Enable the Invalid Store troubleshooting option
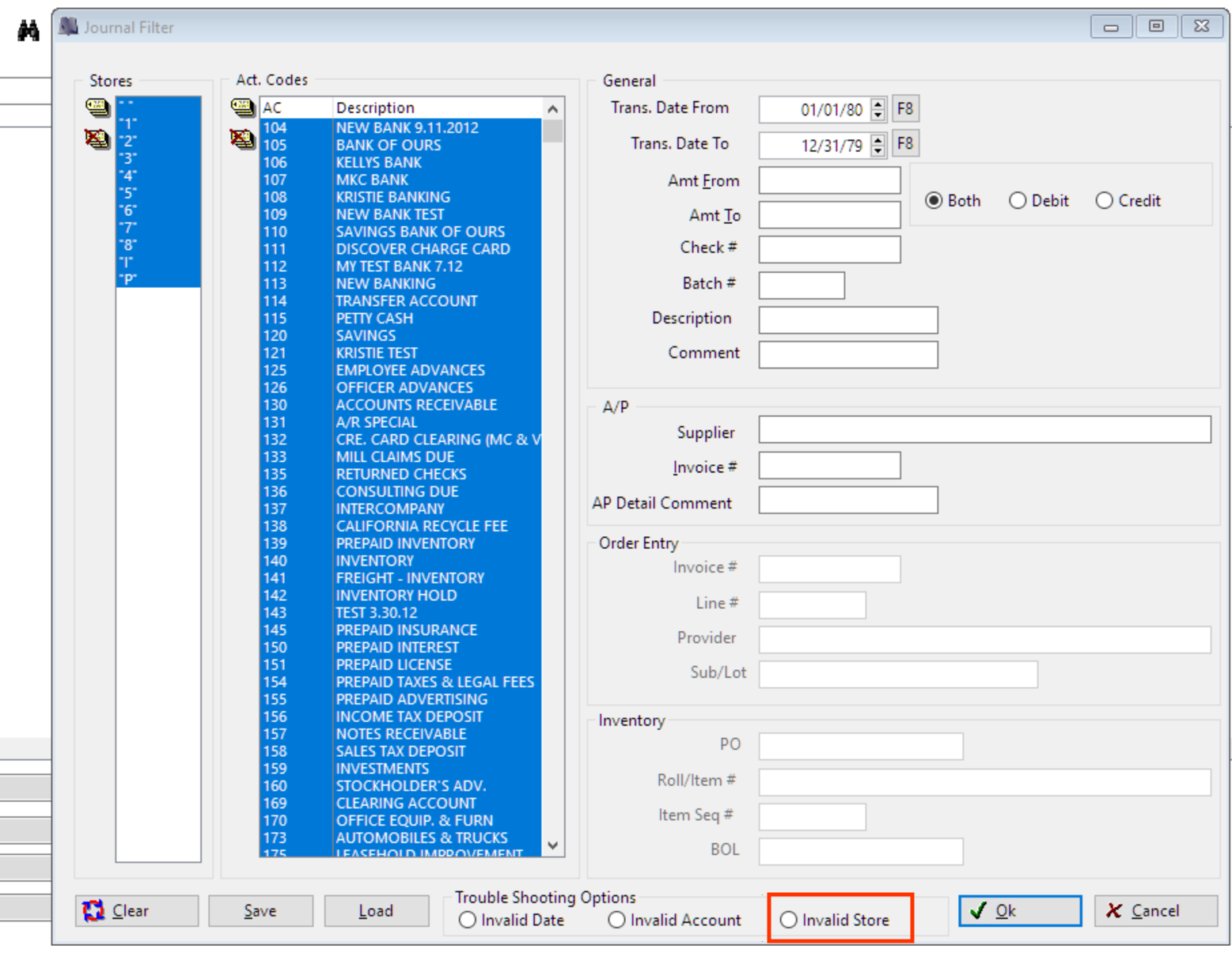The image size is (1232, 953). tap(835, 920)
